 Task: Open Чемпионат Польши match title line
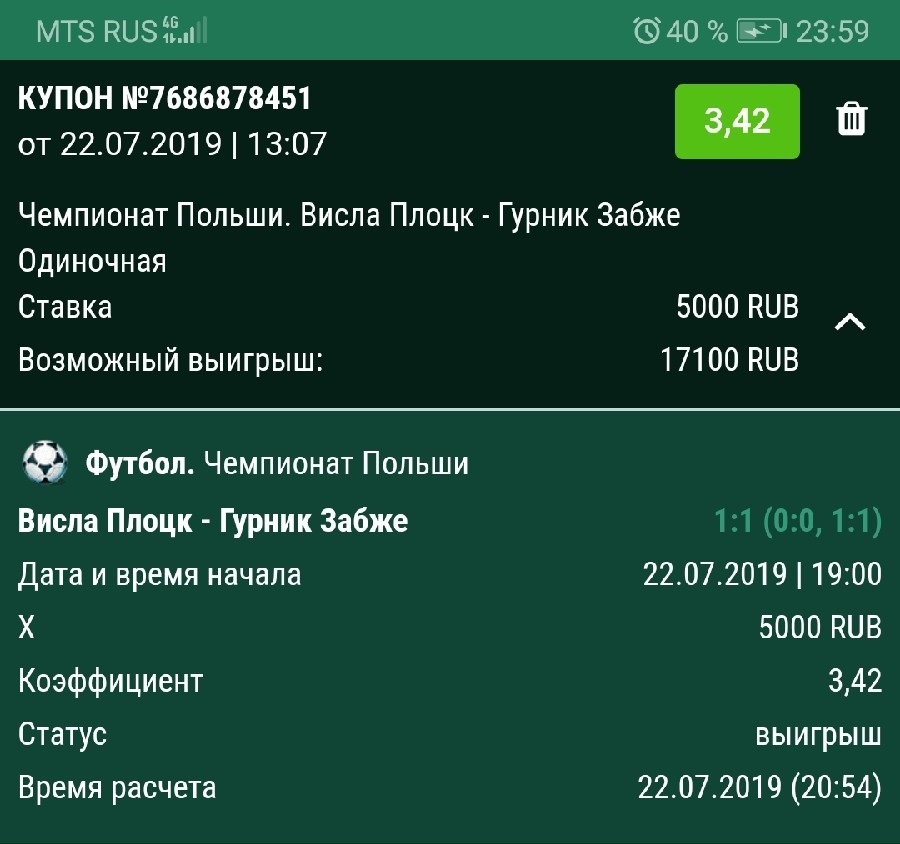pyautogui.click(x=349, y=216)
